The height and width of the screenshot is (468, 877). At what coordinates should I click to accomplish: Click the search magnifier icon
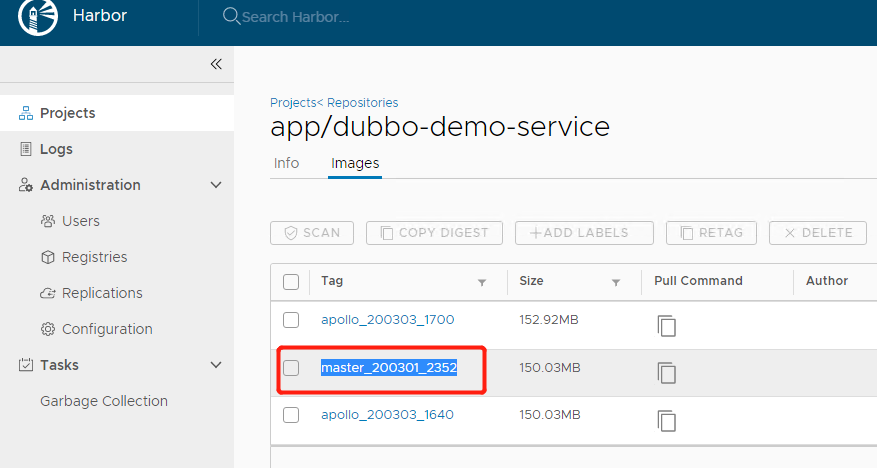pyautogui.click(x=231, y=17)
